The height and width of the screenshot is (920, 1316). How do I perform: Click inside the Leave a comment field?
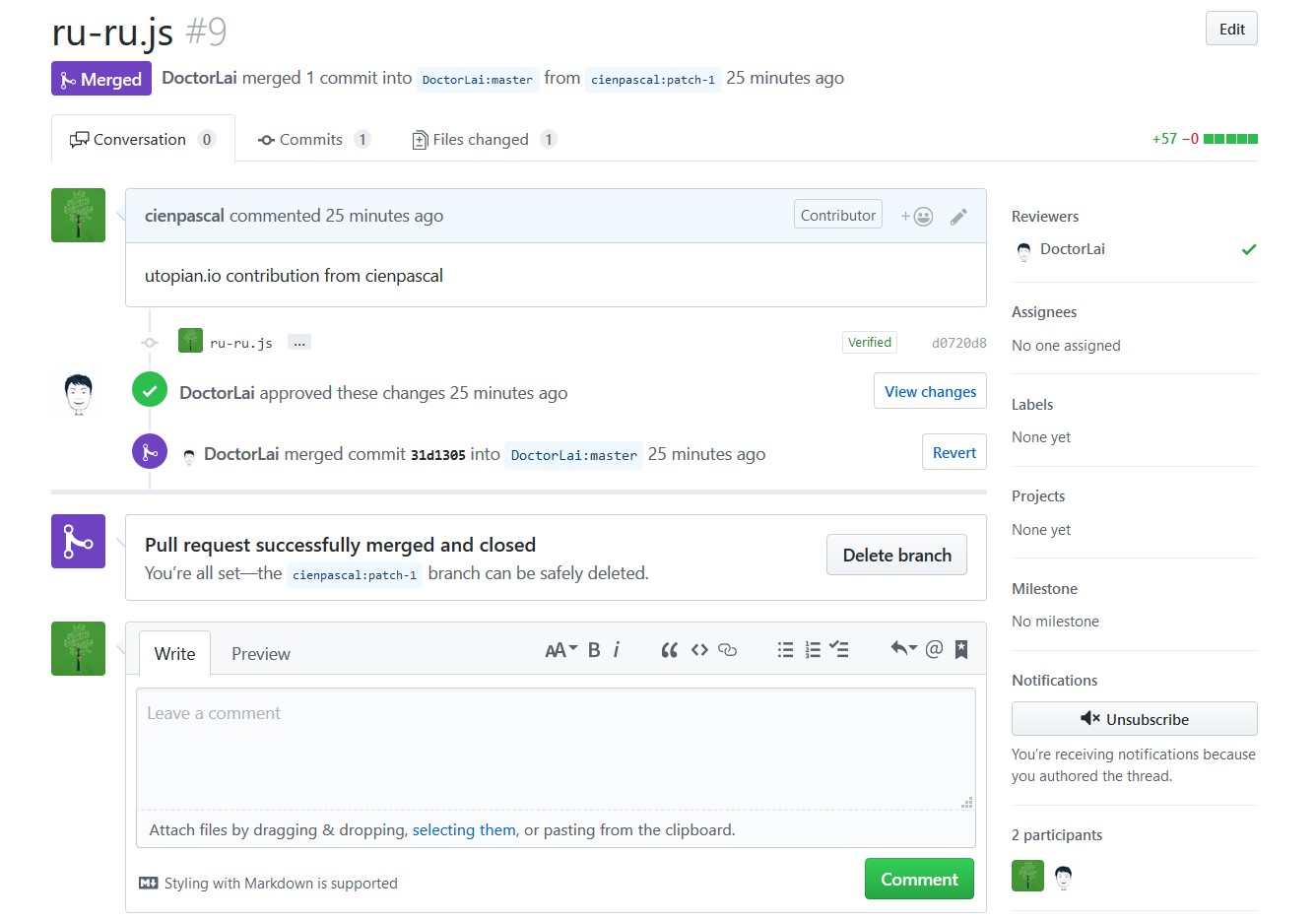tap(556, 749)
